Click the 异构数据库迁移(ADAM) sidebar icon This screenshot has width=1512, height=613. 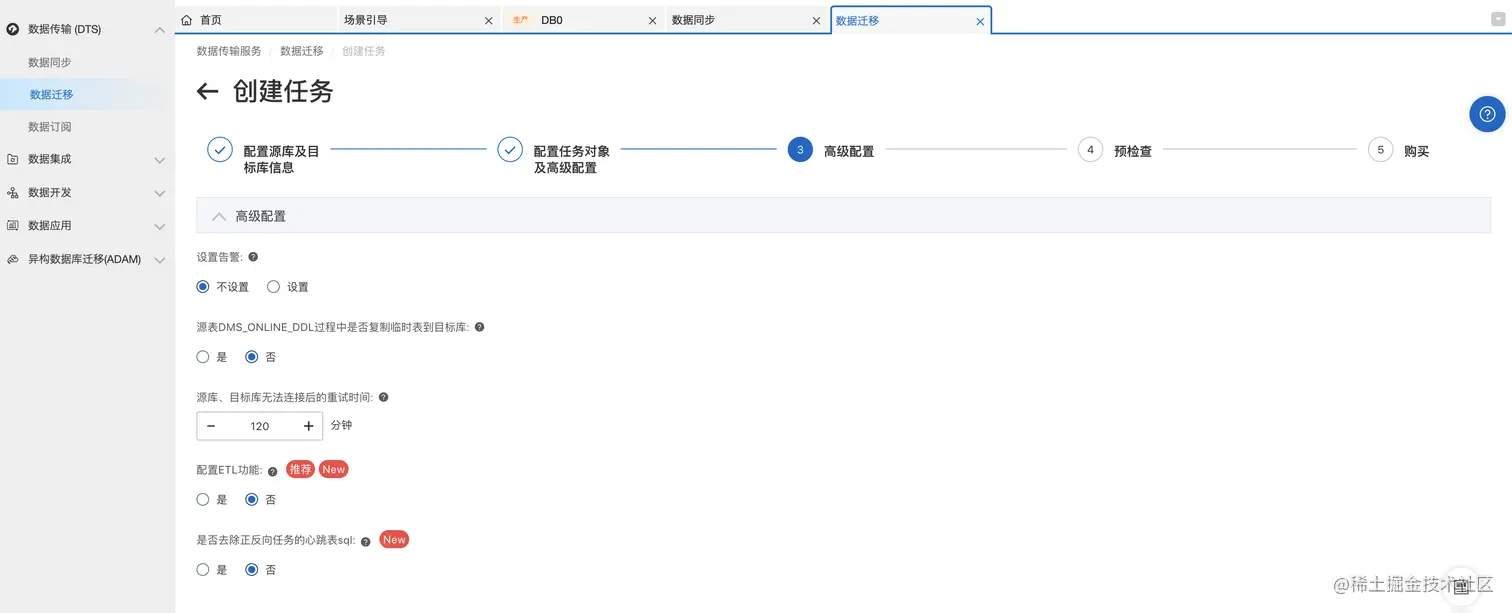(13, 259)
